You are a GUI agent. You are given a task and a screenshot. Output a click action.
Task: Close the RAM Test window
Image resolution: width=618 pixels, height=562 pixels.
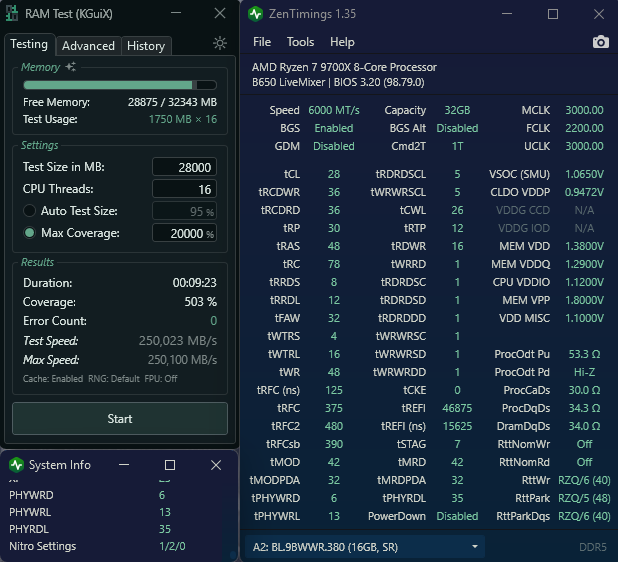220,13
